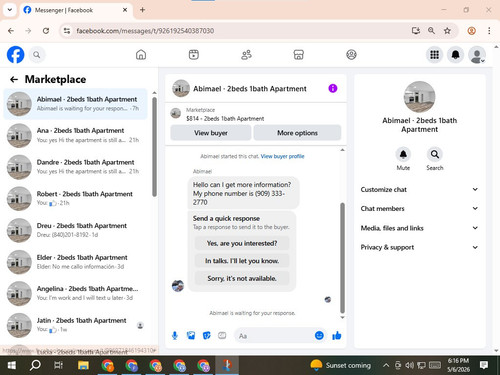Click the large apartment thumbnail in info panel

(419, 97)
